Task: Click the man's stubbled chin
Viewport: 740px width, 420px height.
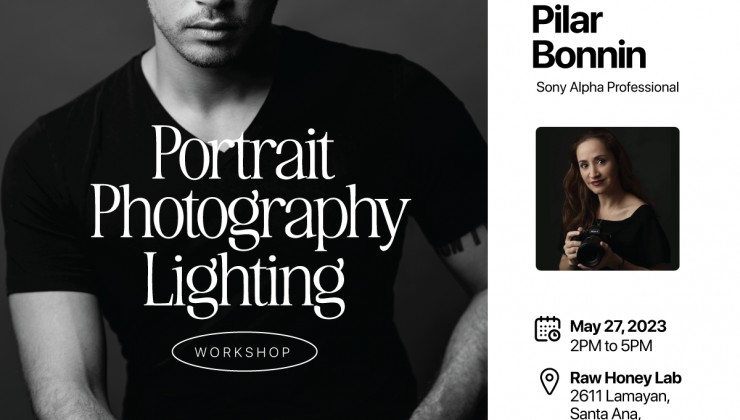Action: pos(210,51)
